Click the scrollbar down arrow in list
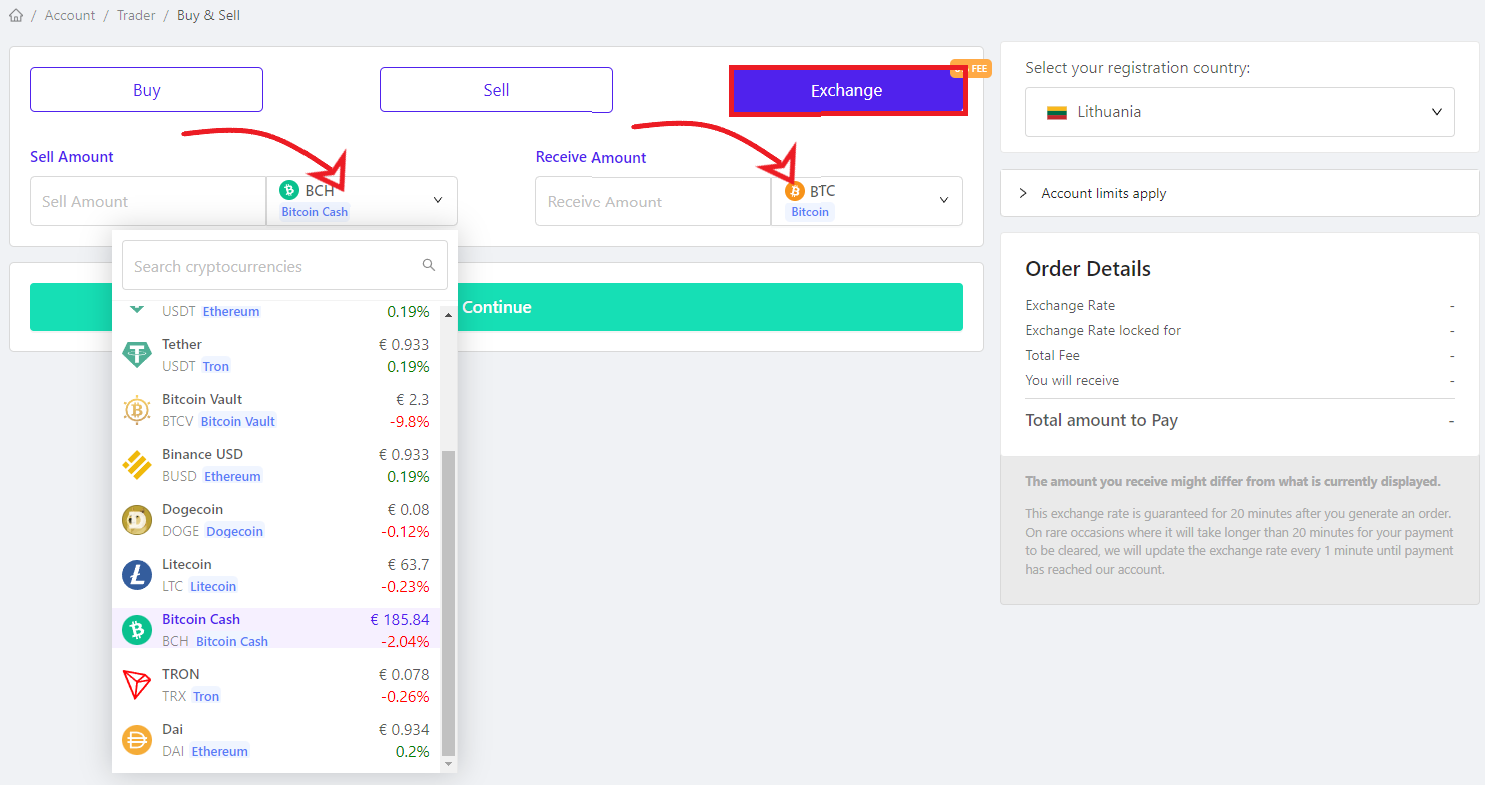Image resolution: width=1485 pixels, height=785 pixels. [x=448, y=764]
